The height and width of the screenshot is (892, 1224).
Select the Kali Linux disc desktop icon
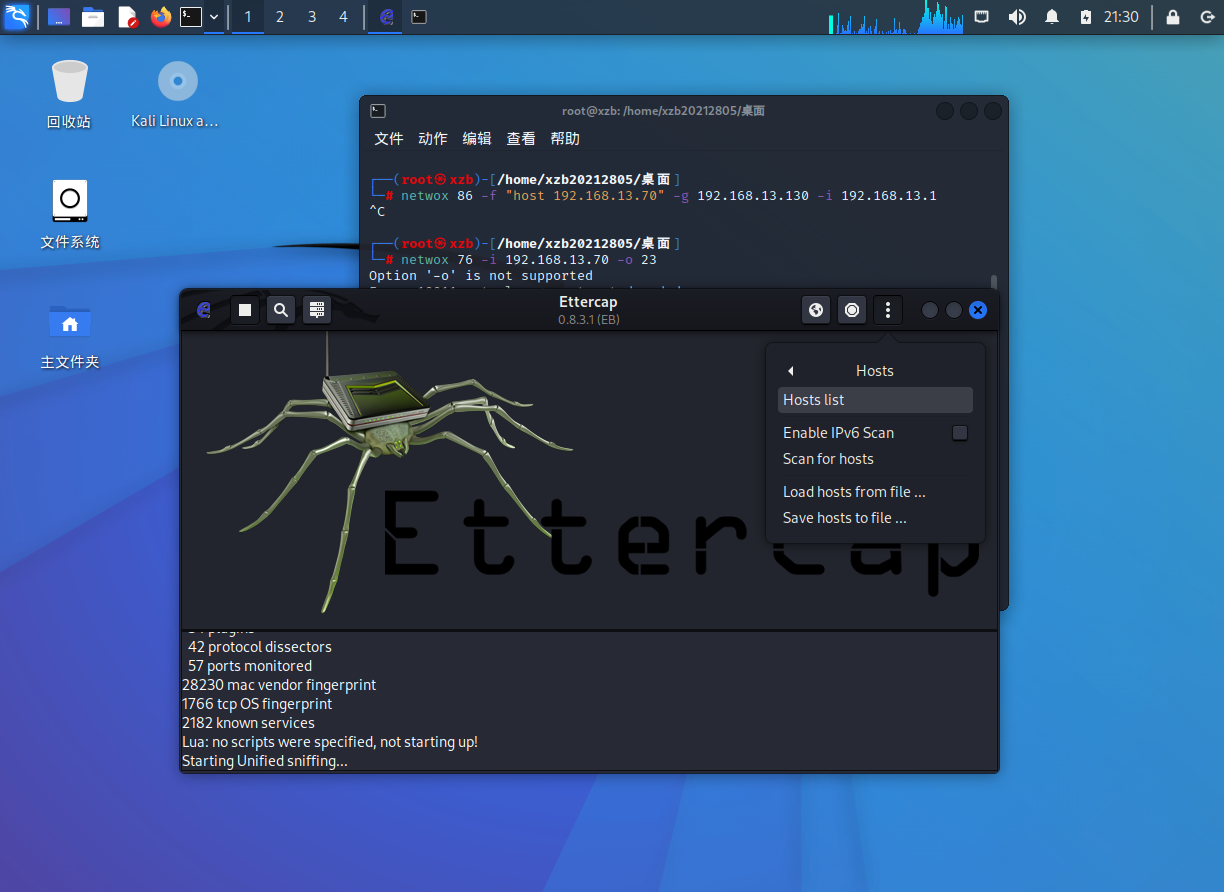[x=177, y=94]
